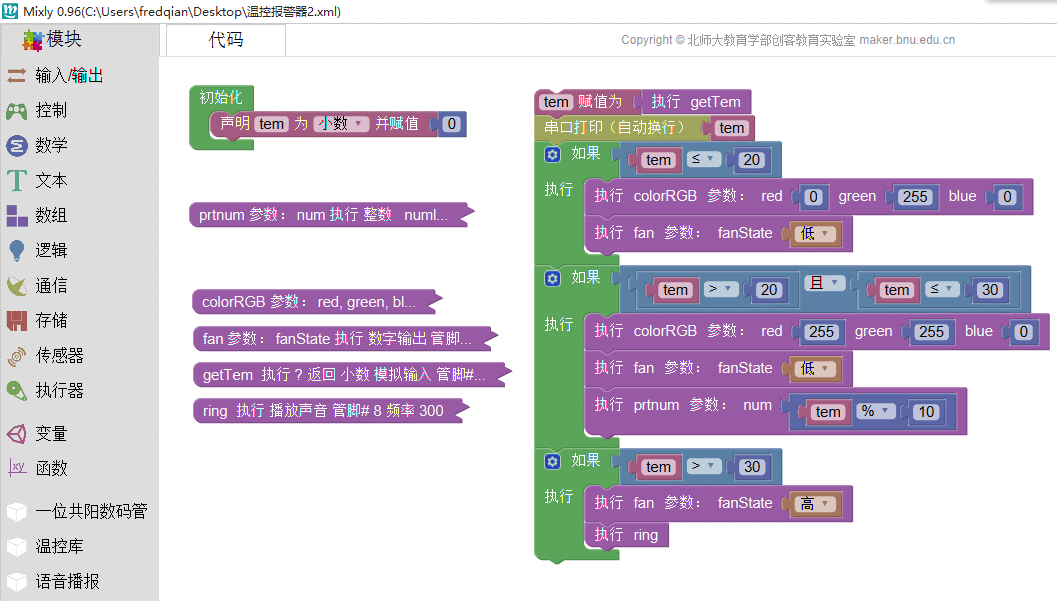Open the 一位共阳数码管 cube icon library
This screenshot has height=601, width=1057.
(x=16, y=511)
